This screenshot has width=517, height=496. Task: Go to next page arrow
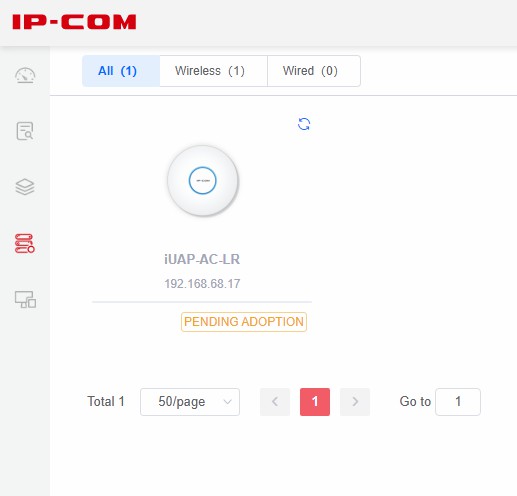pyautogui.click(x=355, y=402)
